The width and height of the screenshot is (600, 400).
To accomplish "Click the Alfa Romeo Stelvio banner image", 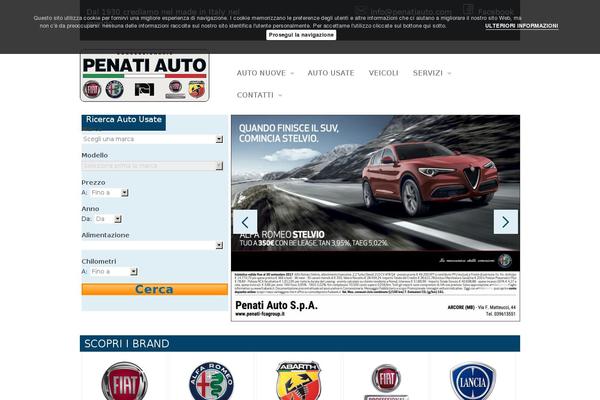I will pos(375,218).
